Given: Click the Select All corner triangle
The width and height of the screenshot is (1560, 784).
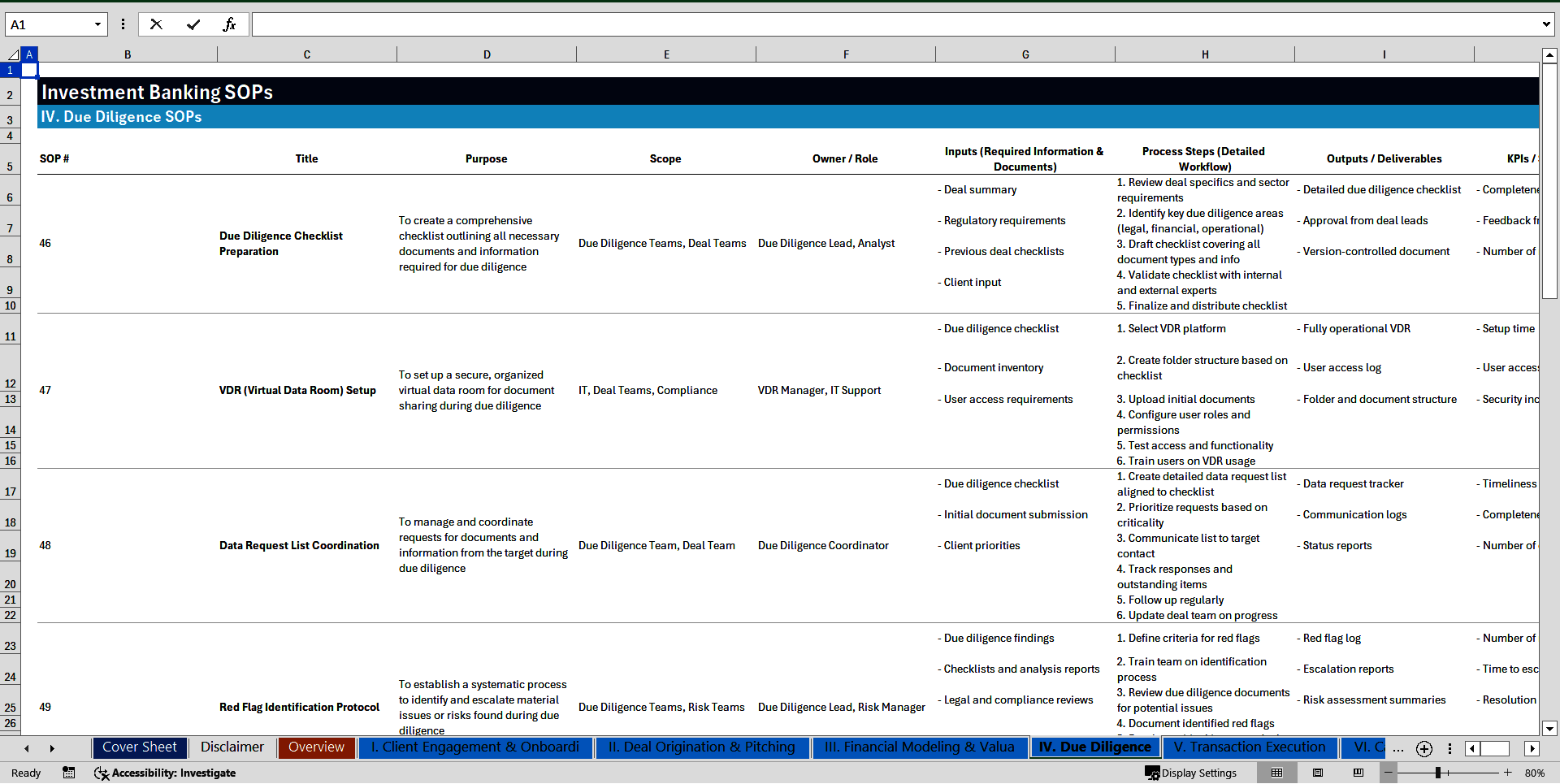Looking at the screenshot, I should (12, 54).
